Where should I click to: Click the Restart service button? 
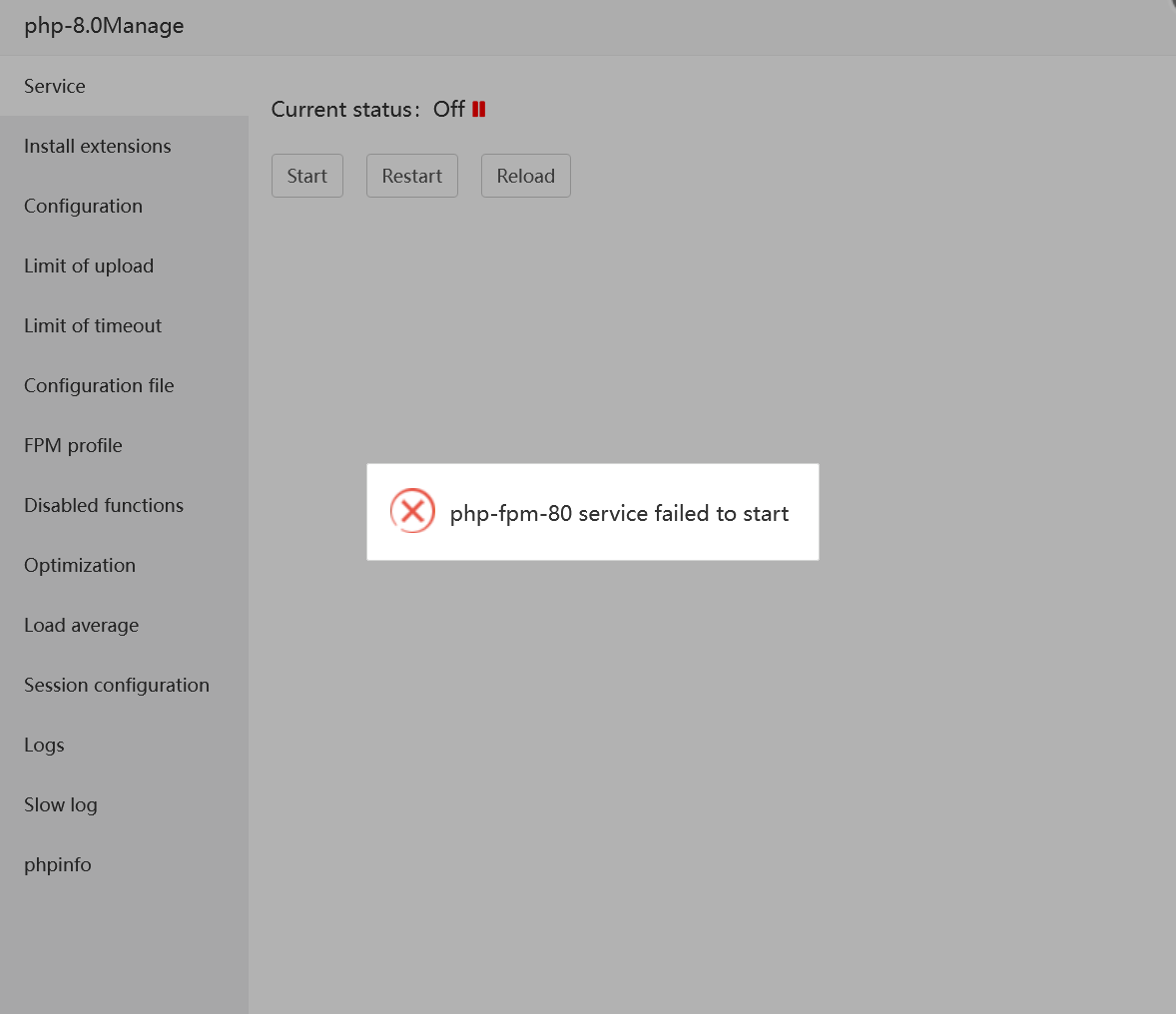(x=411, y=177)
